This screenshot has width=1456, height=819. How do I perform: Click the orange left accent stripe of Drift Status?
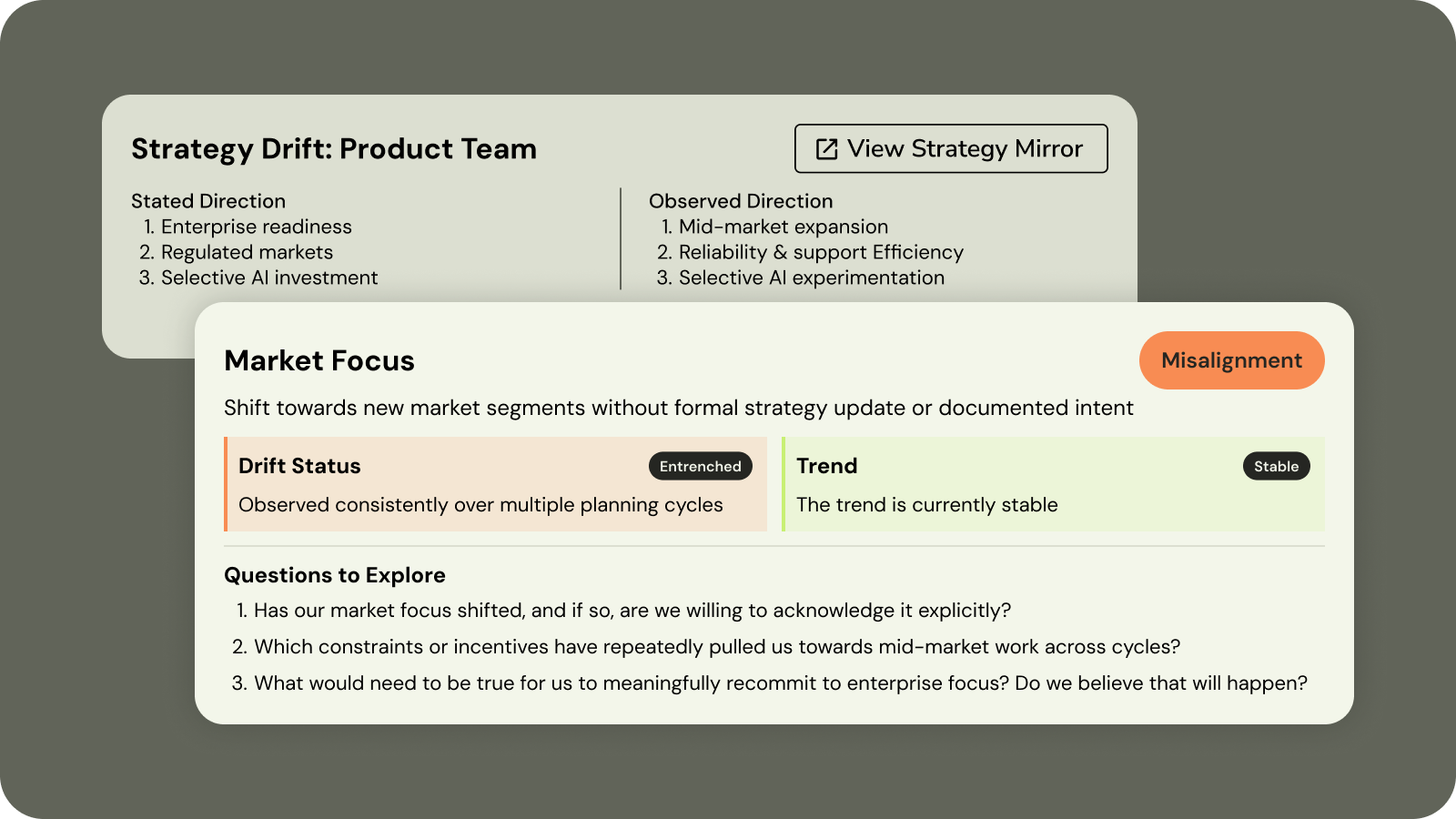[x=227, y=483]
